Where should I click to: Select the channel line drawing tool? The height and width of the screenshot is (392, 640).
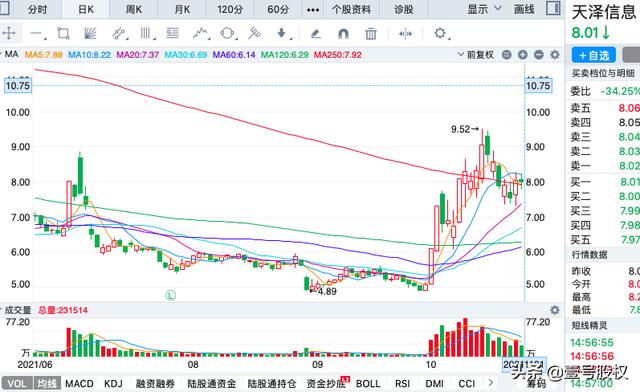118,33
